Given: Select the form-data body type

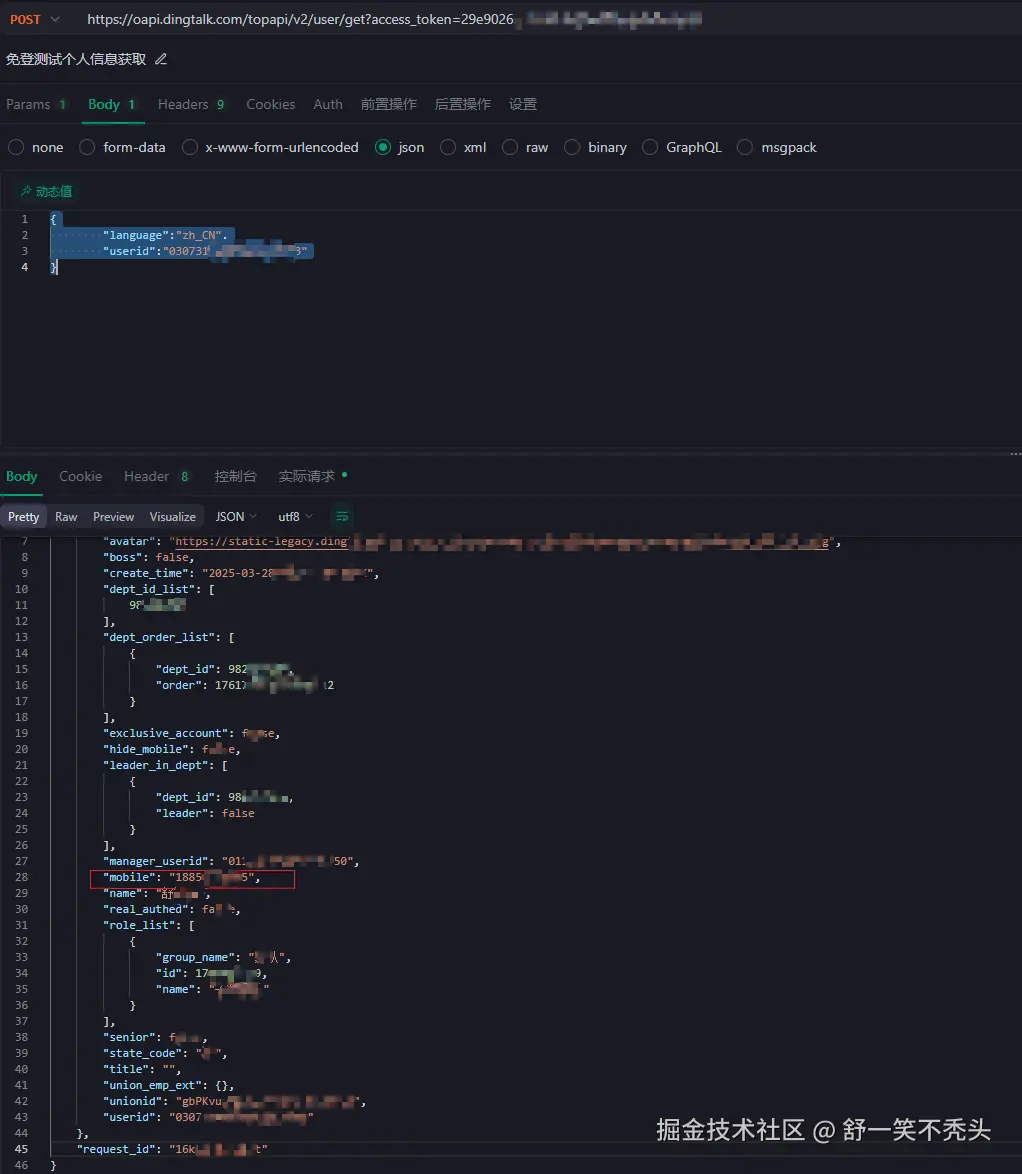Looking at the screenshot, I should (122, 147).
